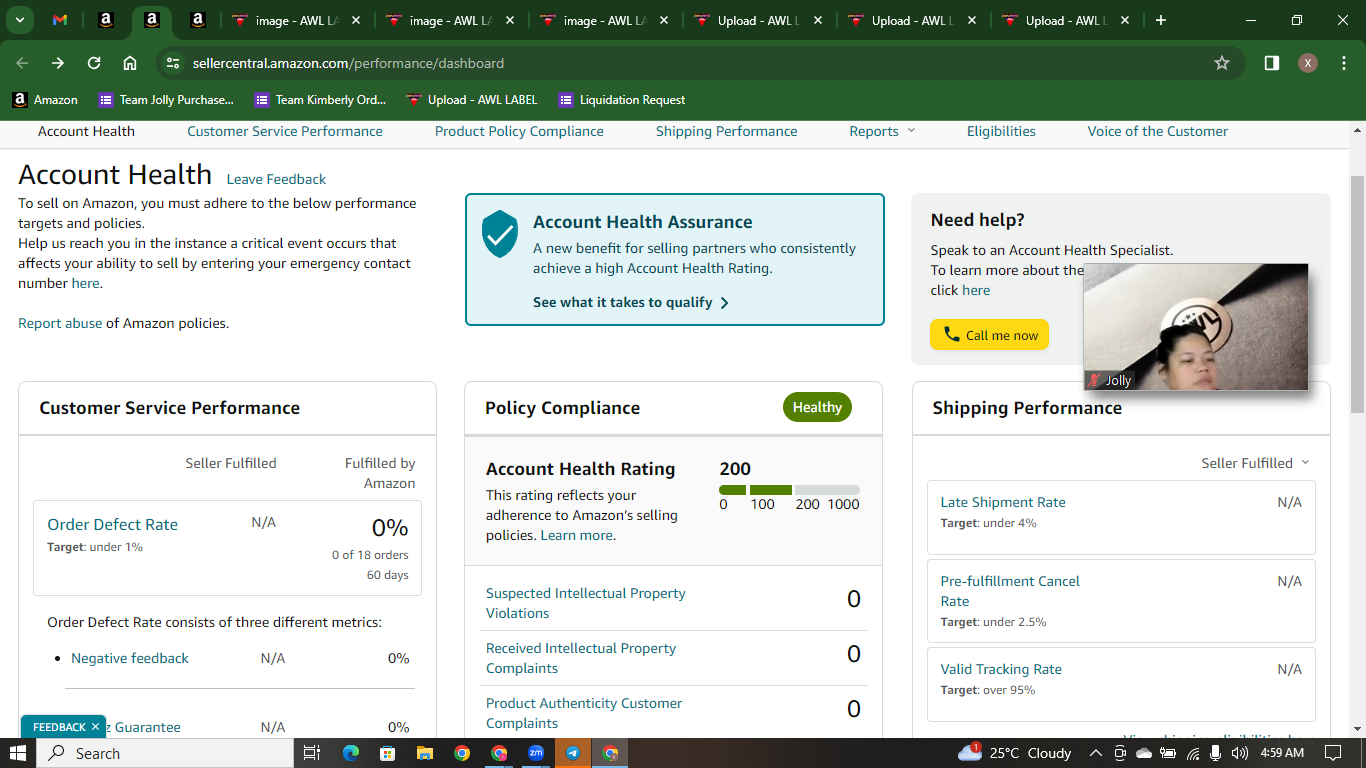Open Suspected Intellectual Property Violations link
The image size is (1366, 768).
tap(586, 603)
